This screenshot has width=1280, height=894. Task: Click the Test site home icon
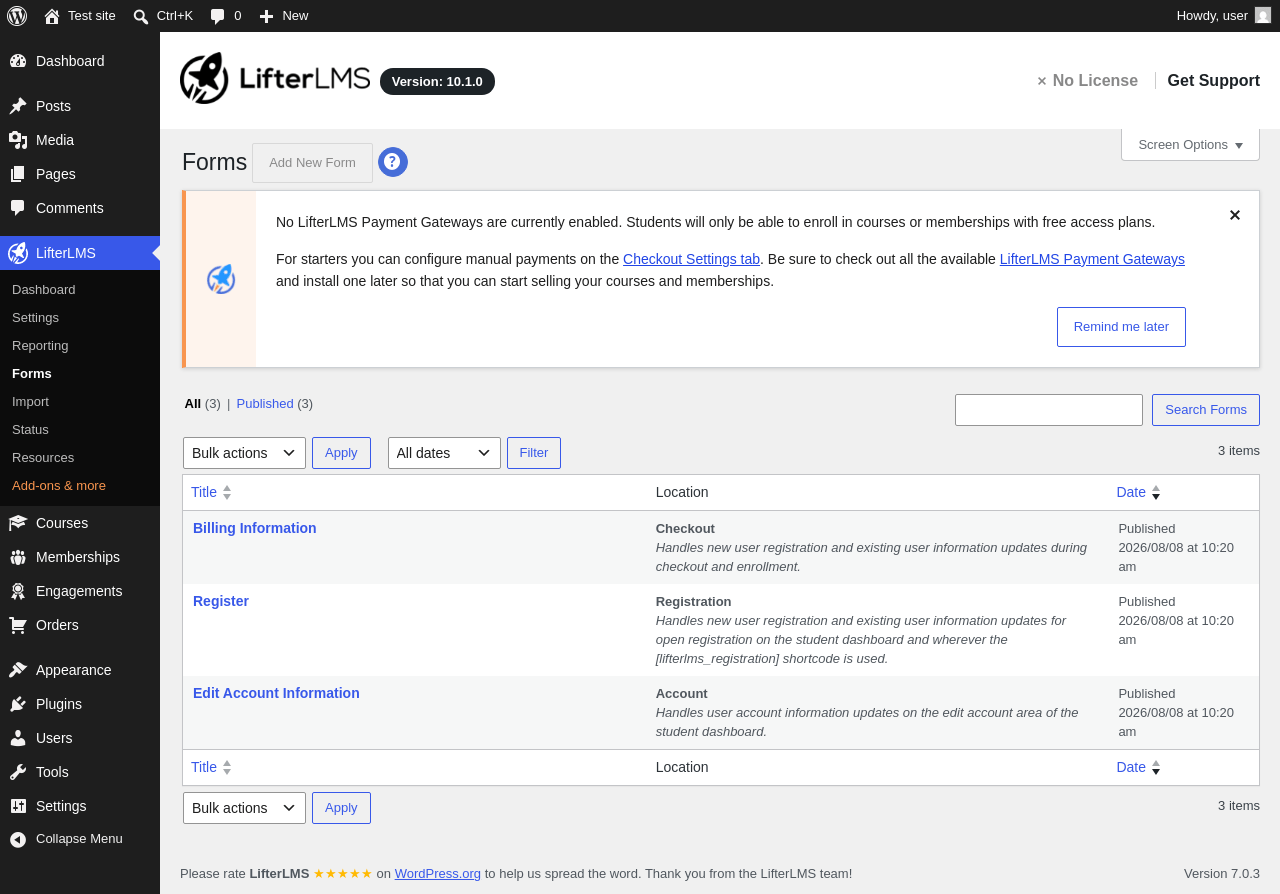click(x=52, y=16)
